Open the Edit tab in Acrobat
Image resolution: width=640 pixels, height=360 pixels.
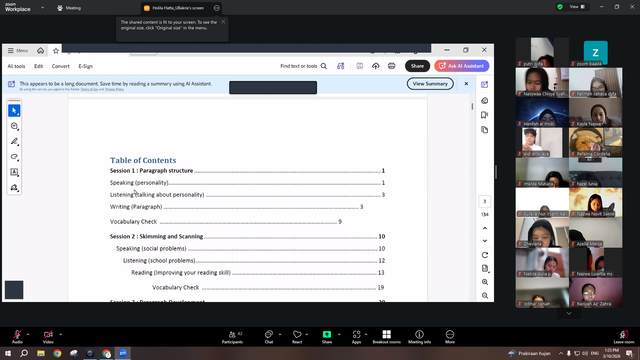coord(38,66)
